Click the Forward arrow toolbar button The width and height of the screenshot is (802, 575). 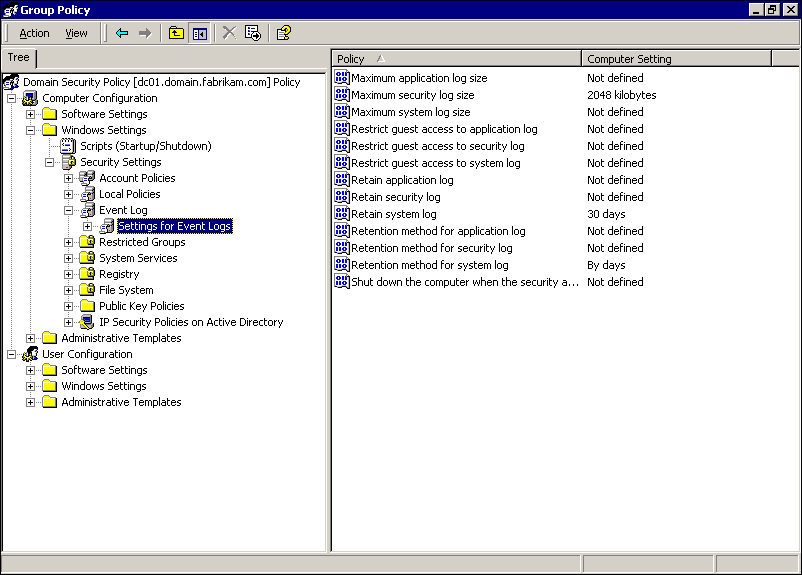[x=145, y=33]
